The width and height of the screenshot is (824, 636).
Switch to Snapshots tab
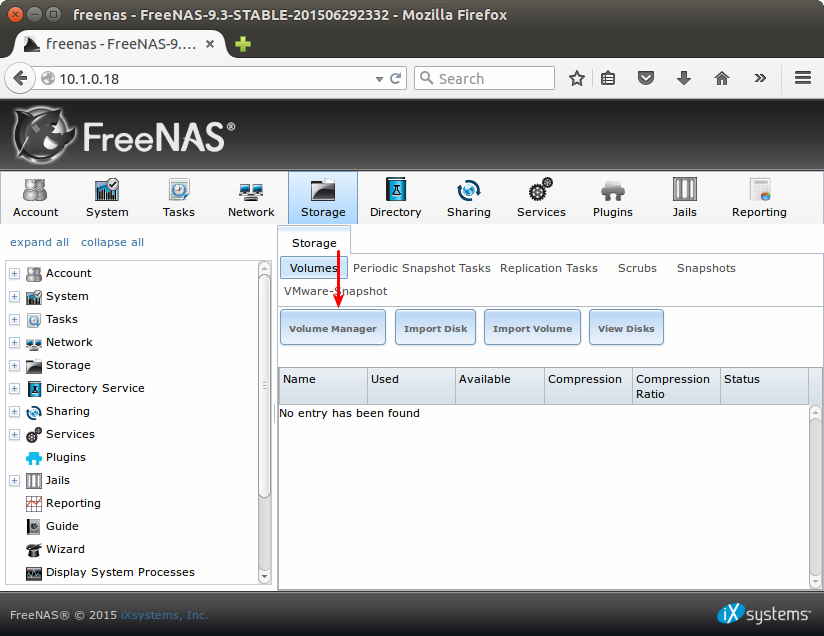[706, 268]
